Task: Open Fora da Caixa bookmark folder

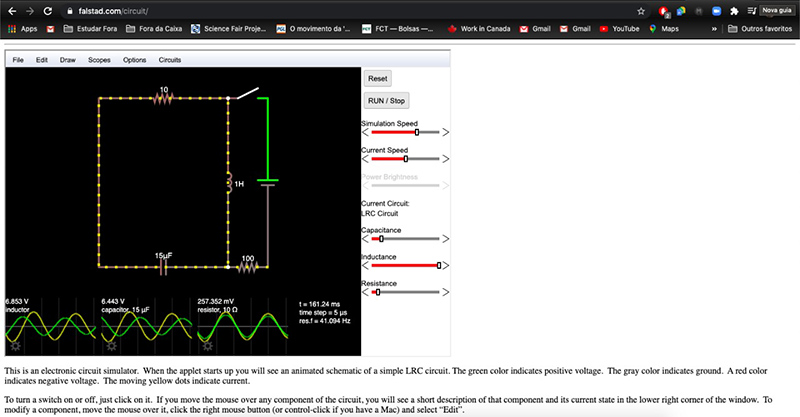Action: click(x=154, y=29)
